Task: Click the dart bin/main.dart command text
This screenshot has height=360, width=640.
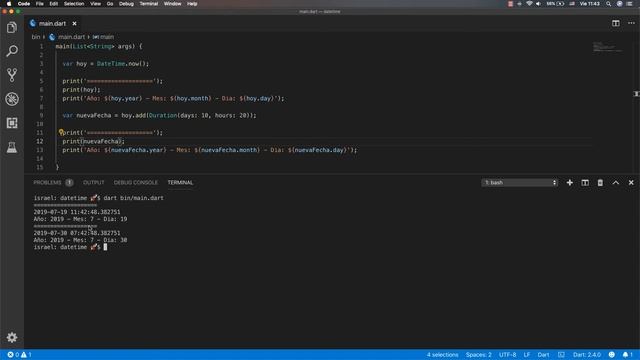Action: pos(133,198)
